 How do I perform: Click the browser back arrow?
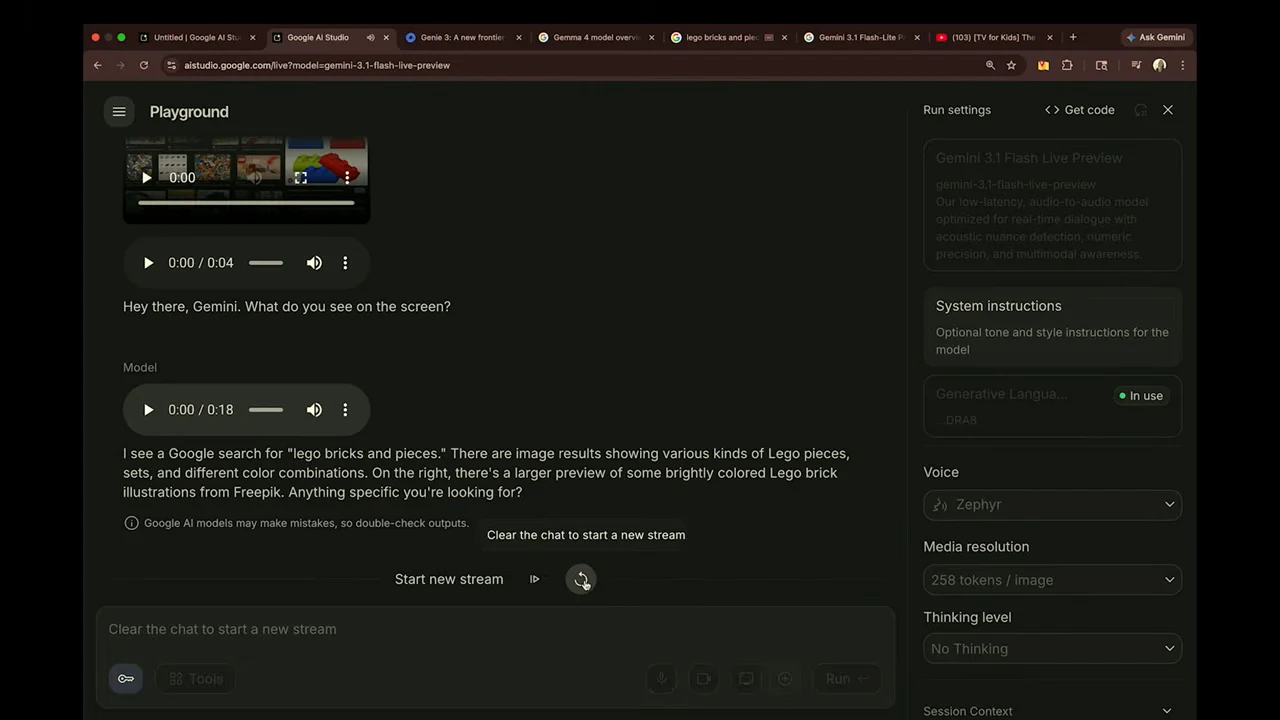(98, 65)
